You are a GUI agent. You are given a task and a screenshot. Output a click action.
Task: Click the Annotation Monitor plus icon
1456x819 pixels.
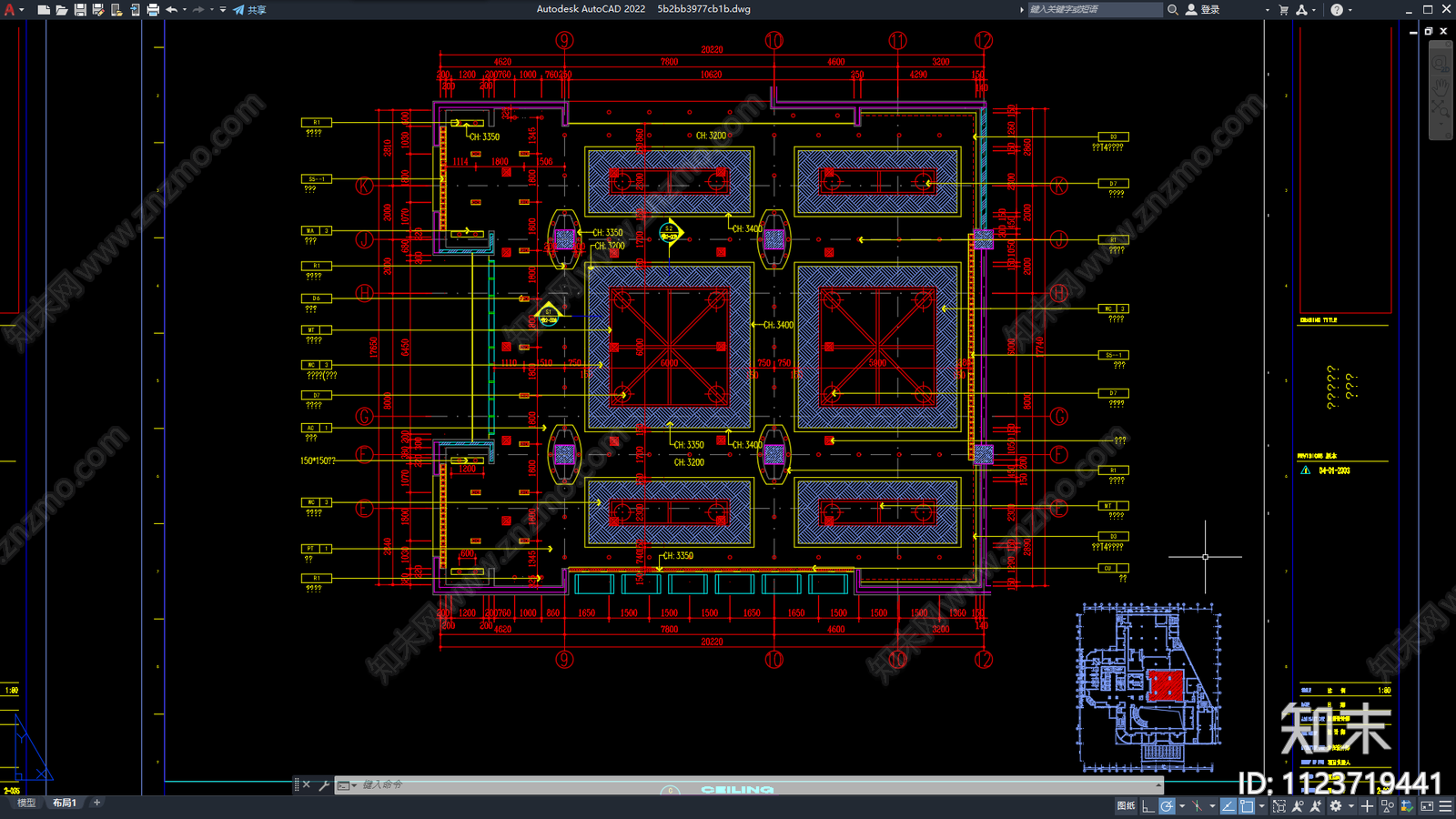pyautogui.click(x=1367, y=806)
